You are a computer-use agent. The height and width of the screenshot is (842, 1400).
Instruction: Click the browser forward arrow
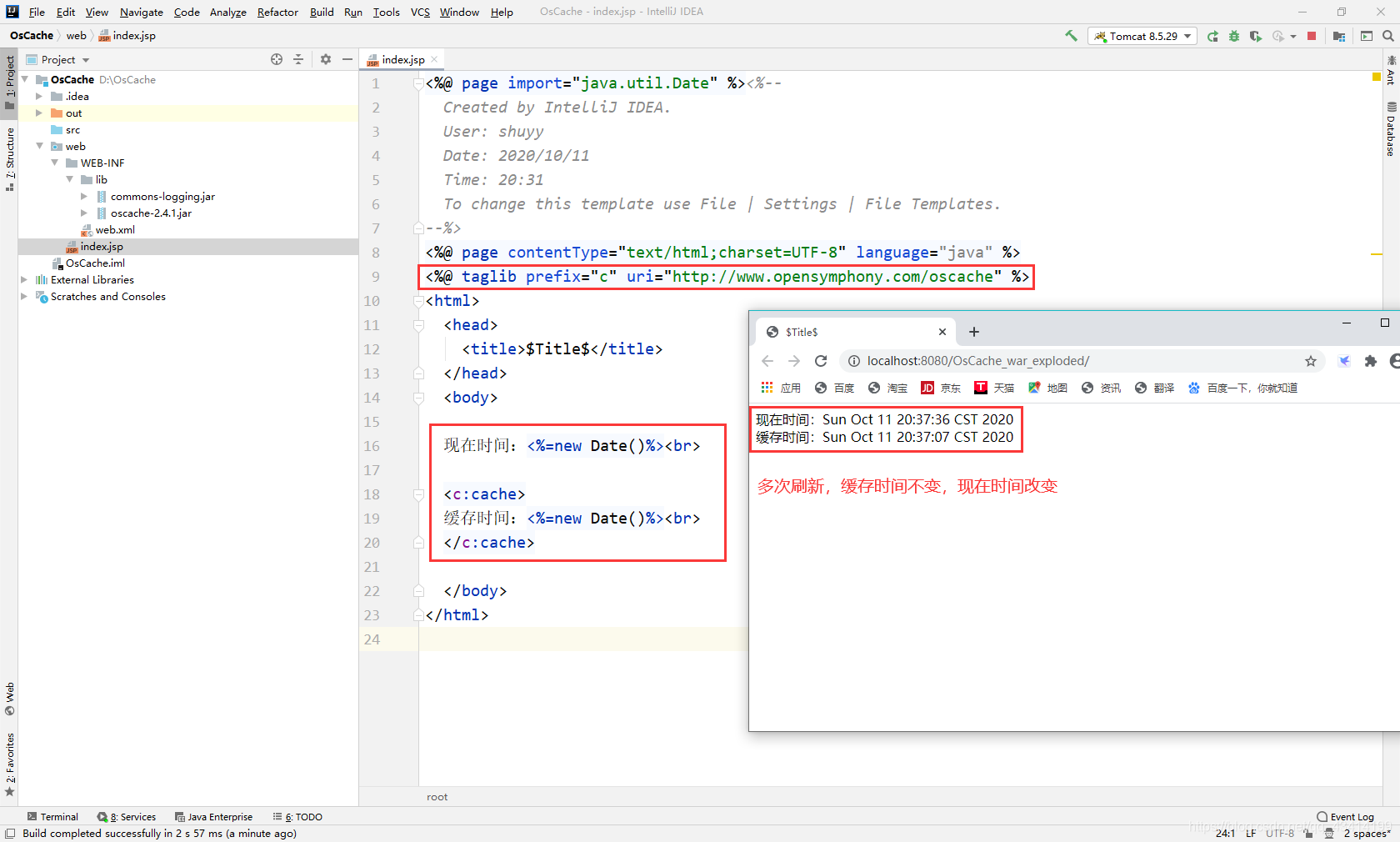click(x=794, y=361)
